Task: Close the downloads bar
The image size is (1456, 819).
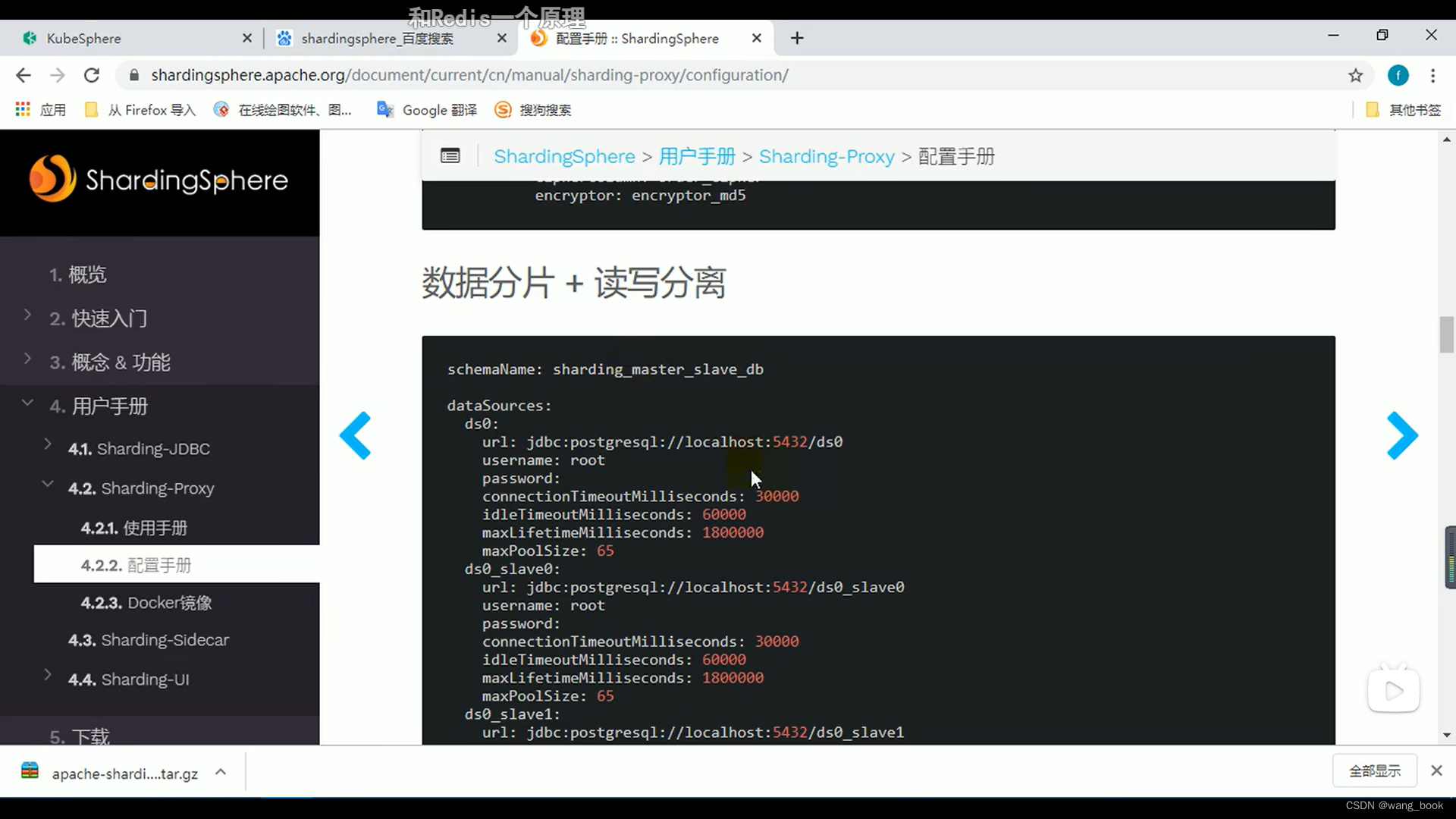Action: coord(1436,770)
